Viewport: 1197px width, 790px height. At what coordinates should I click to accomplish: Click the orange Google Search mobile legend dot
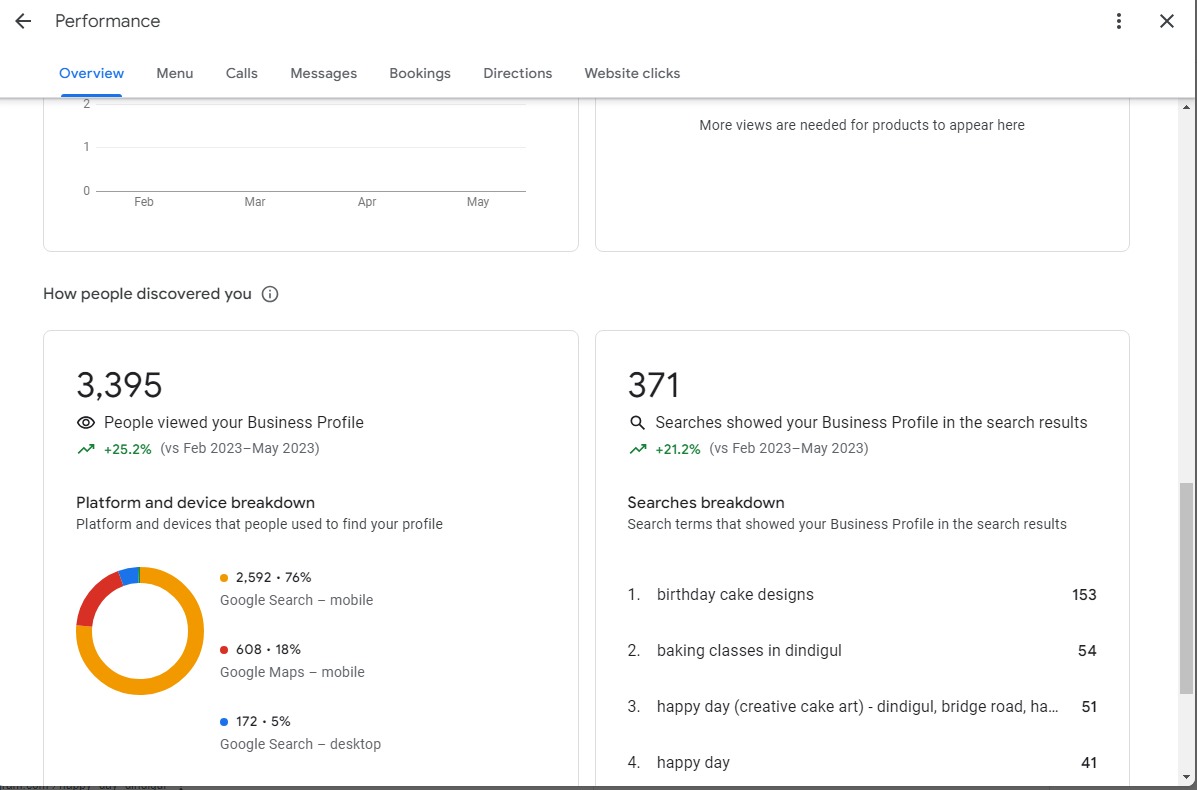pyautogui.click(x=224, y=578)
